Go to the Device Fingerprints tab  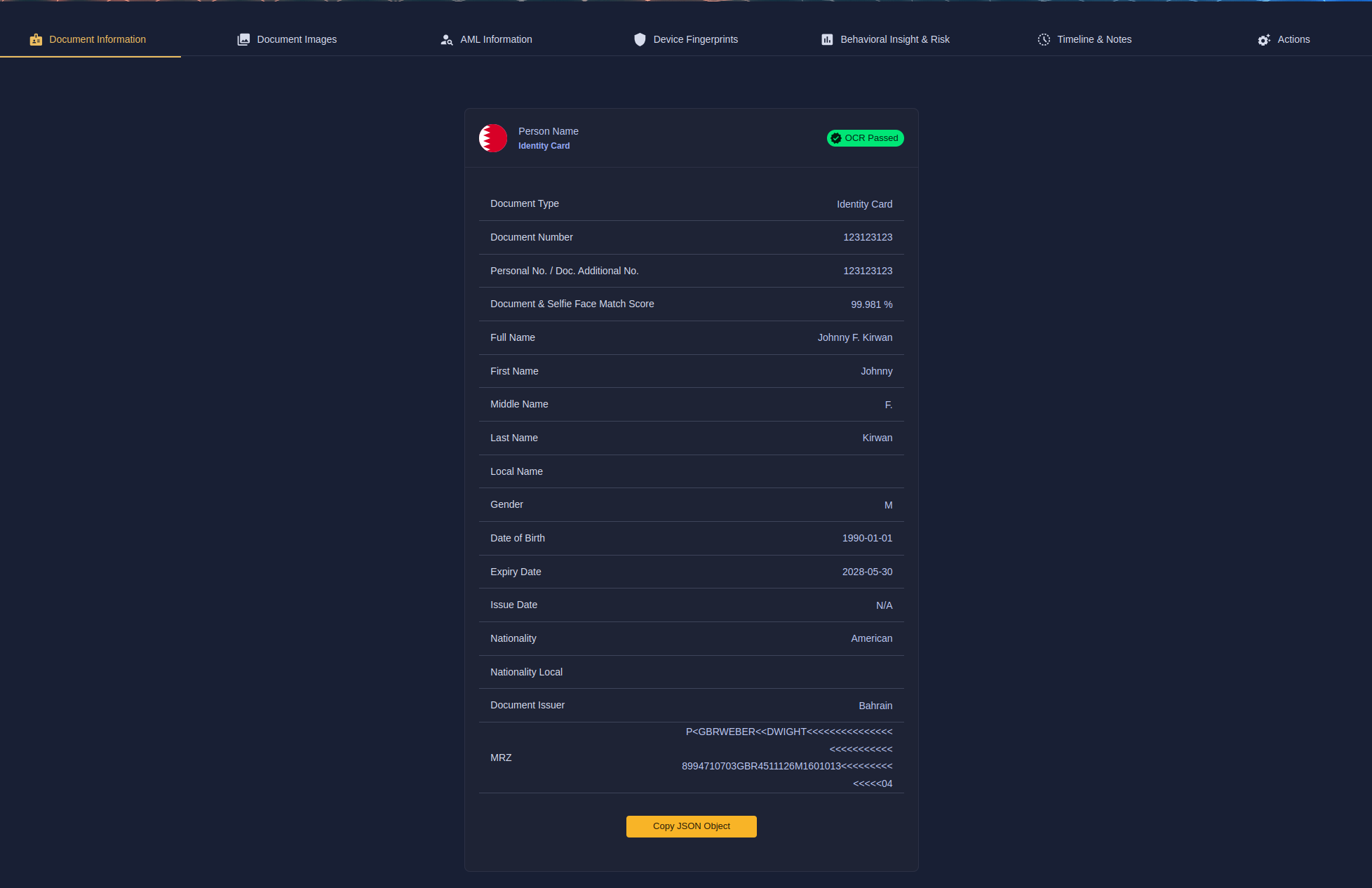(x=694, y=40)
